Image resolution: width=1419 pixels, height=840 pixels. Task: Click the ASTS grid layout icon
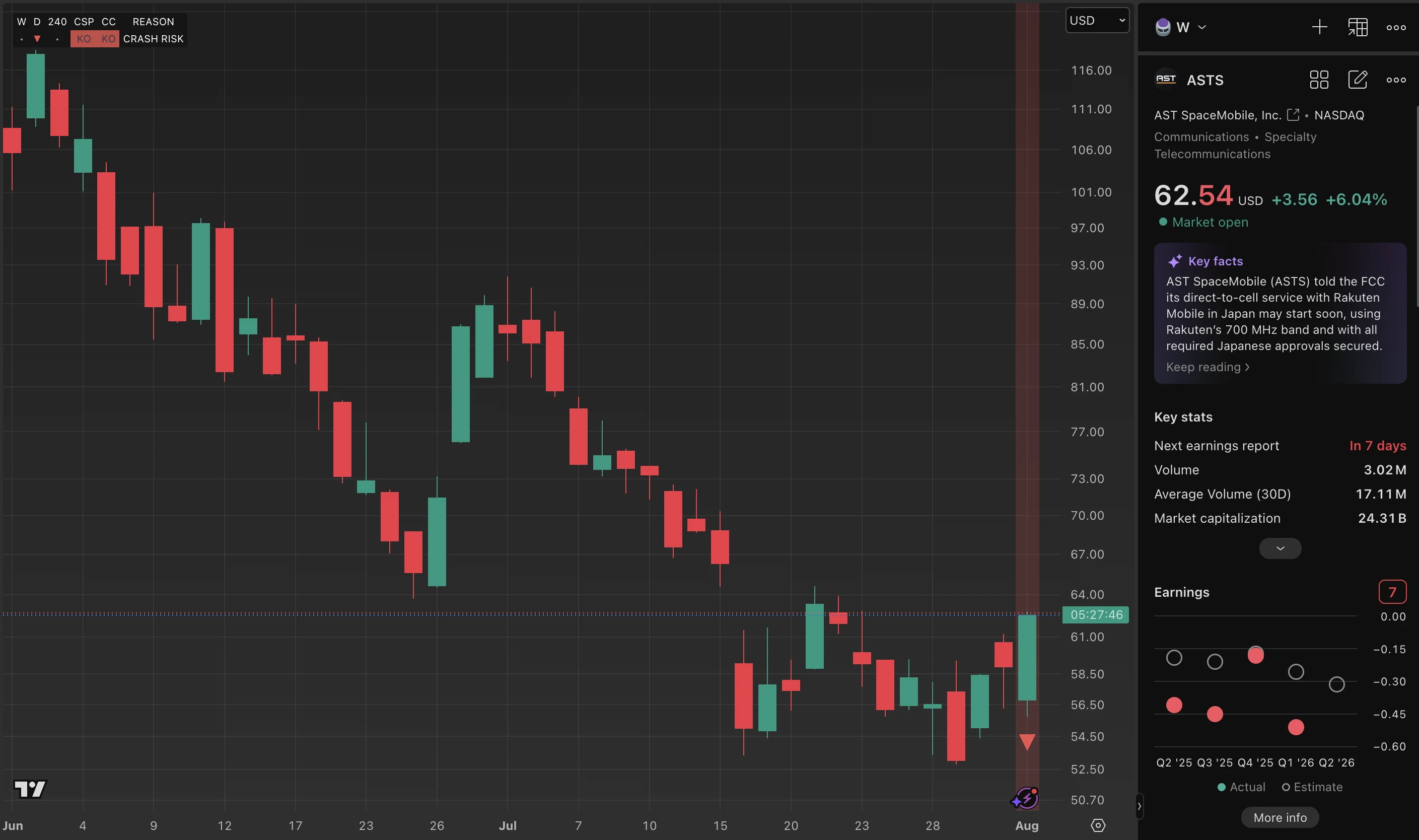point(1319,80)
